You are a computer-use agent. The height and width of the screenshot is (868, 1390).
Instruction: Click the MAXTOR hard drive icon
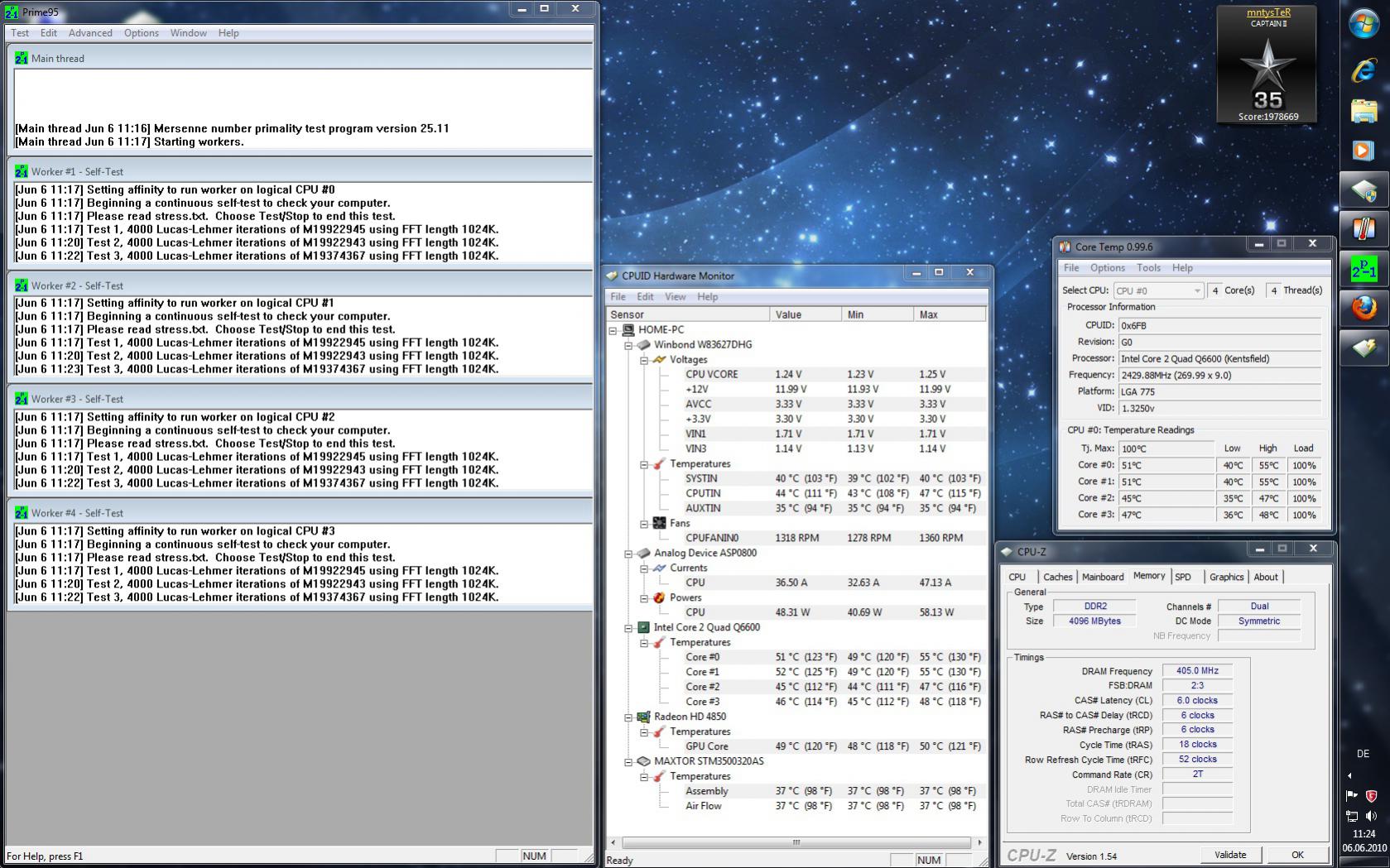click(x=643, y=761)
